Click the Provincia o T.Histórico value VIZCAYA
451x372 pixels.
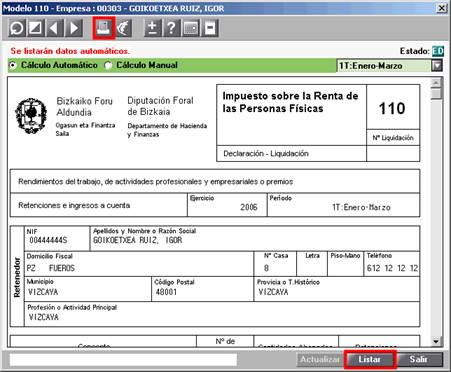(x=273, y=292)
